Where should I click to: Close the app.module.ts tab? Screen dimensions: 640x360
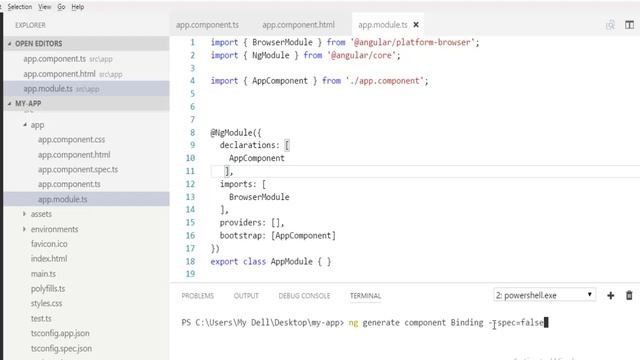coord(416,25)
